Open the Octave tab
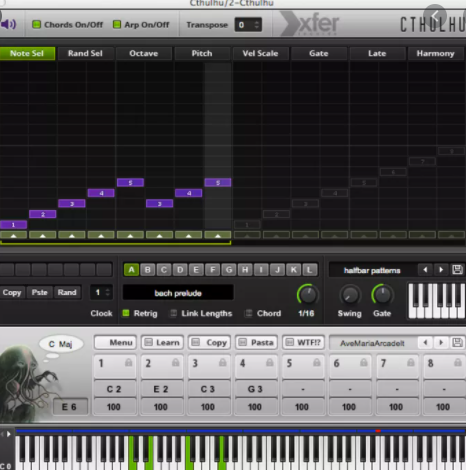Screen dimensions: 466x470 pos(144,53)
